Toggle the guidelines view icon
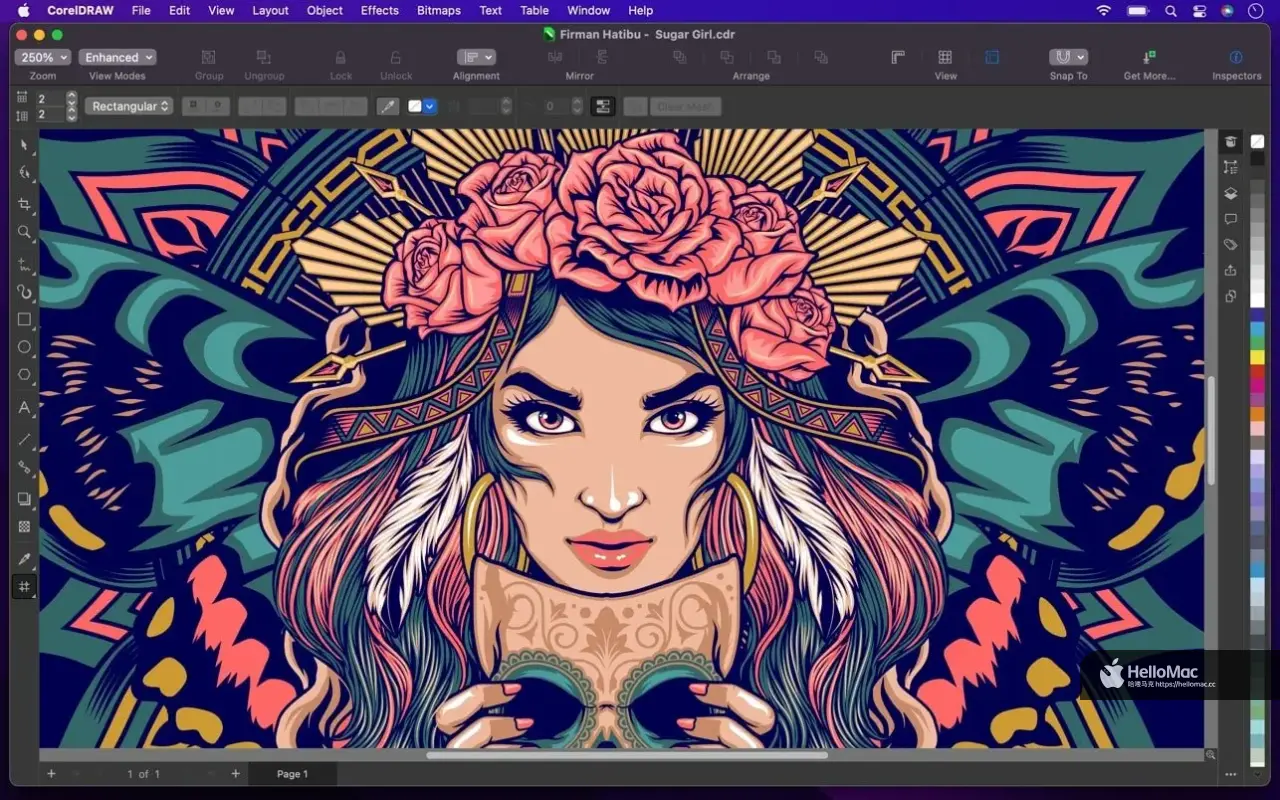1280x800 pixels. (x=992, y=58)
